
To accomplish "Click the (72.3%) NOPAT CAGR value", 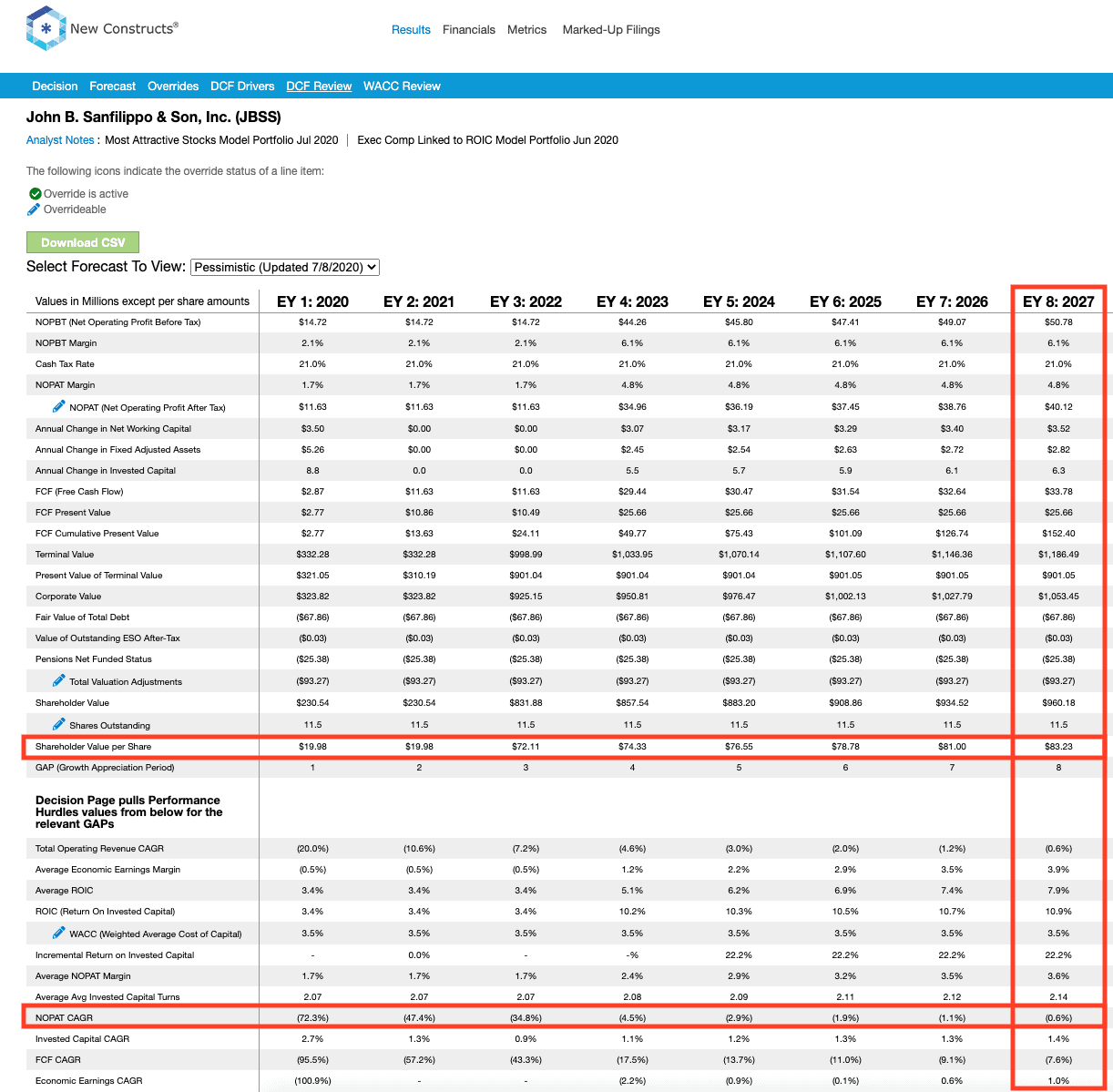I will click(312, 1018).
